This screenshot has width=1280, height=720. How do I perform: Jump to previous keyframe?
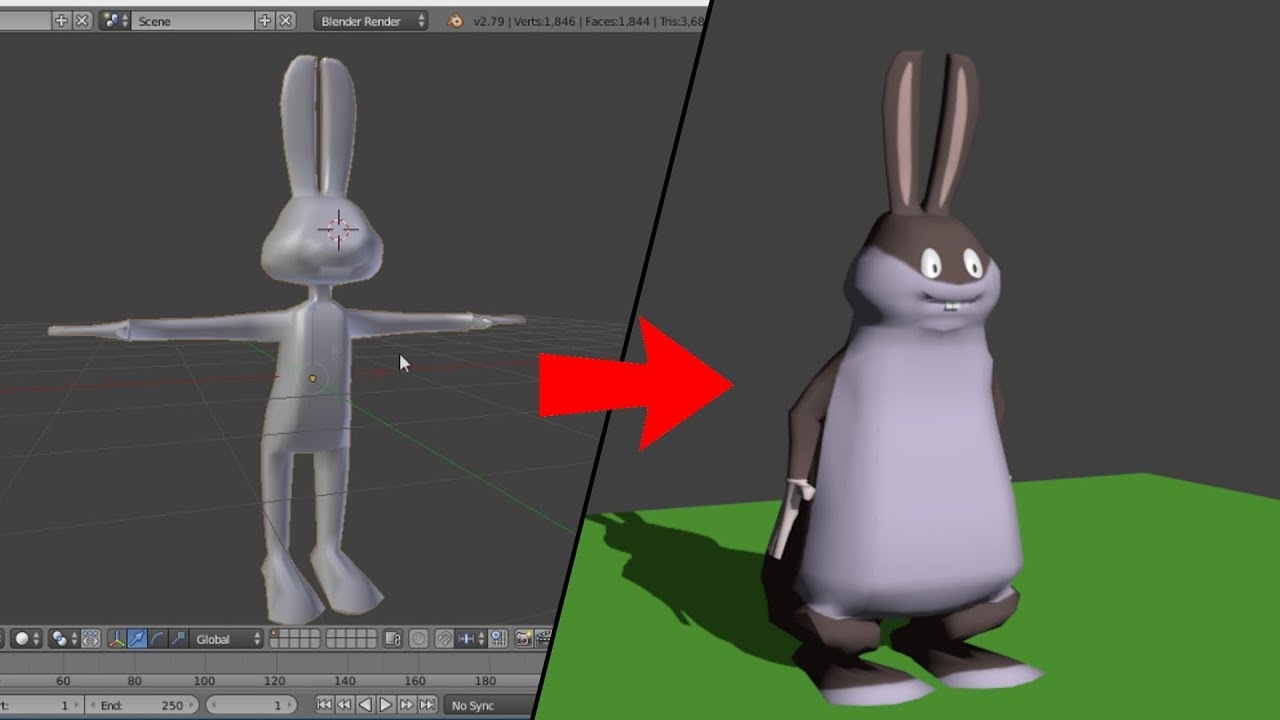[345, 705]
